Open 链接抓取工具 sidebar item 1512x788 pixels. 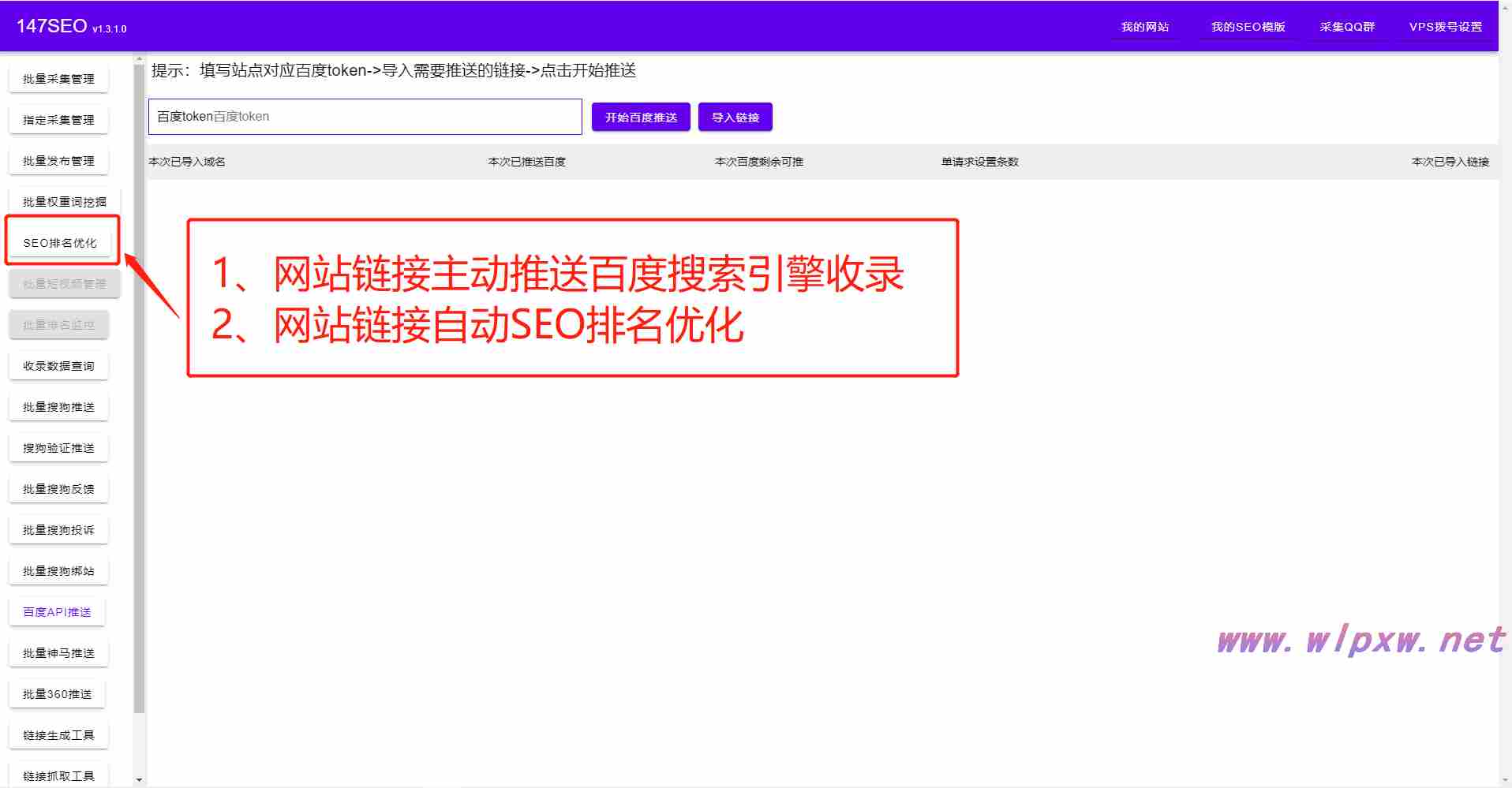tap(58, 776)
